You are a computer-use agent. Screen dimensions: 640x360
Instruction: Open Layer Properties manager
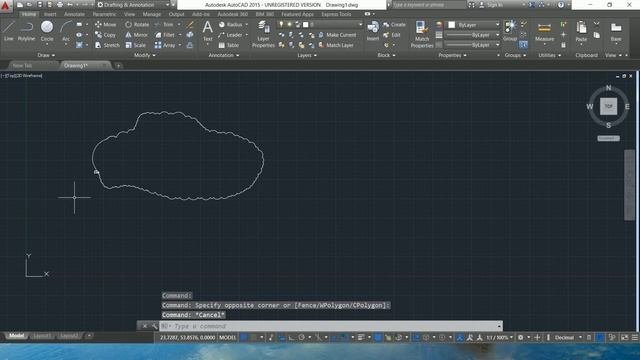click(263, 34)
